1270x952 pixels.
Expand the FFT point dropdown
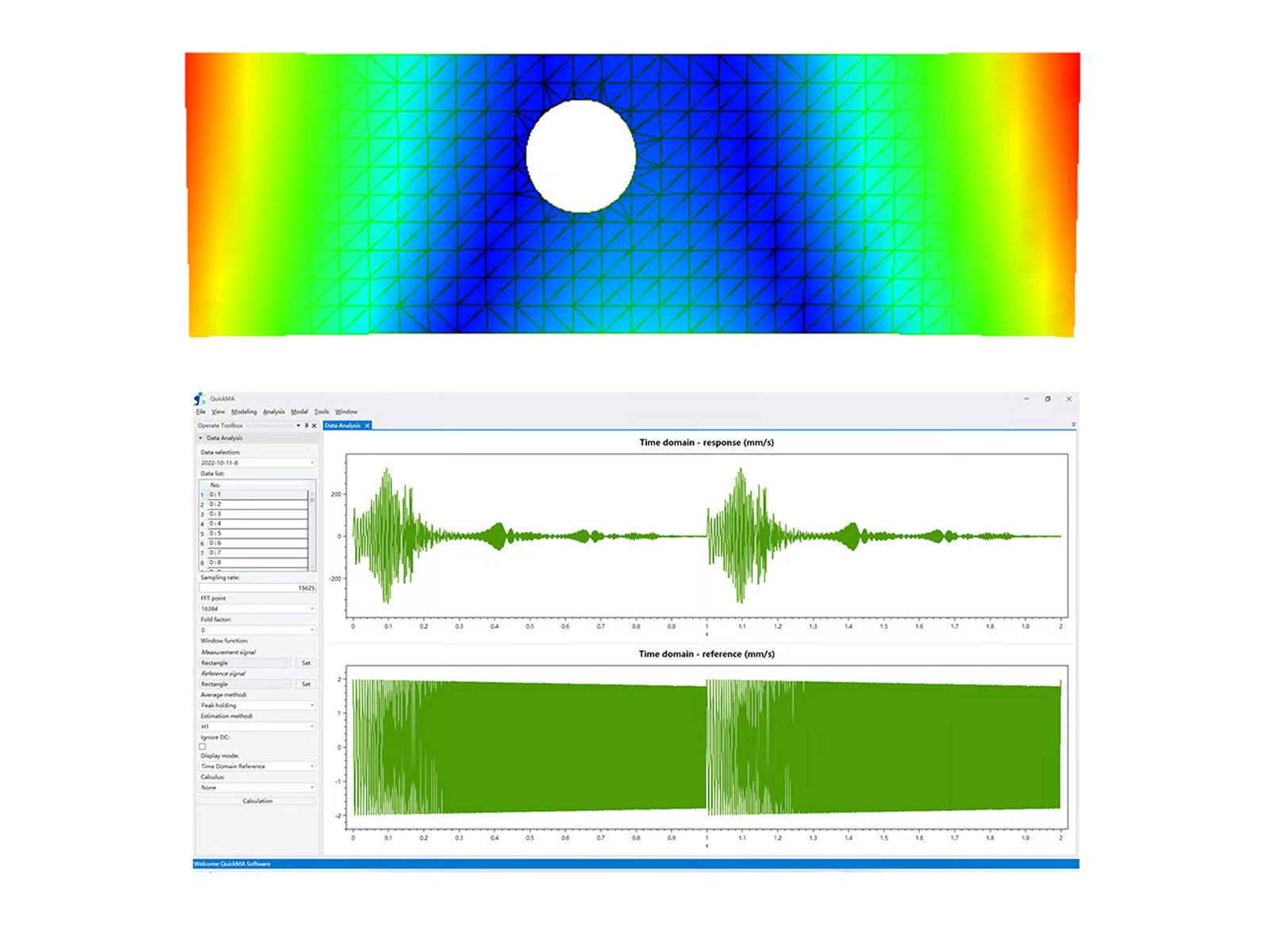(257, 608)
